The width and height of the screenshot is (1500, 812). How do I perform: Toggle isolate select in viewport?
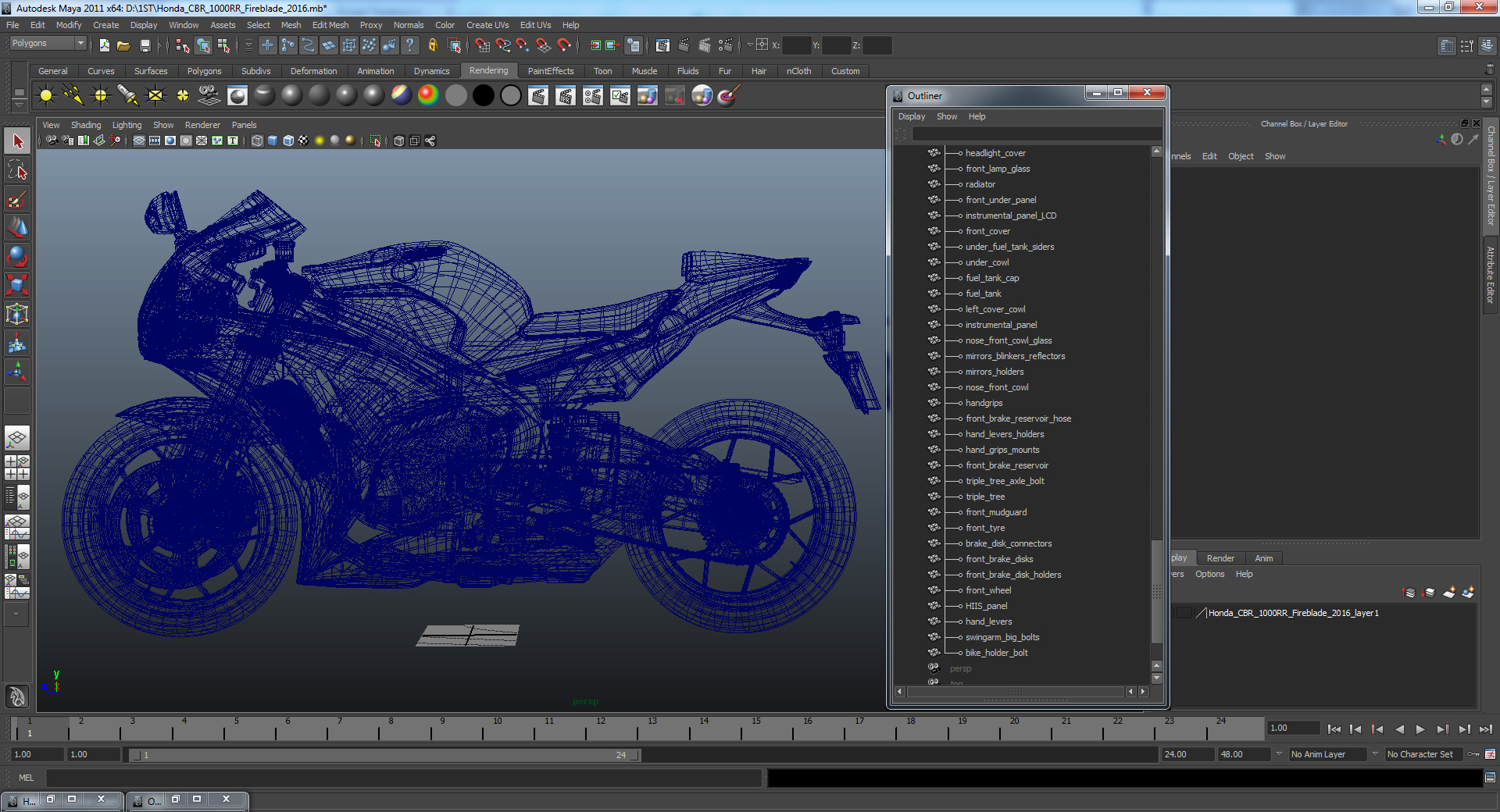376,141
